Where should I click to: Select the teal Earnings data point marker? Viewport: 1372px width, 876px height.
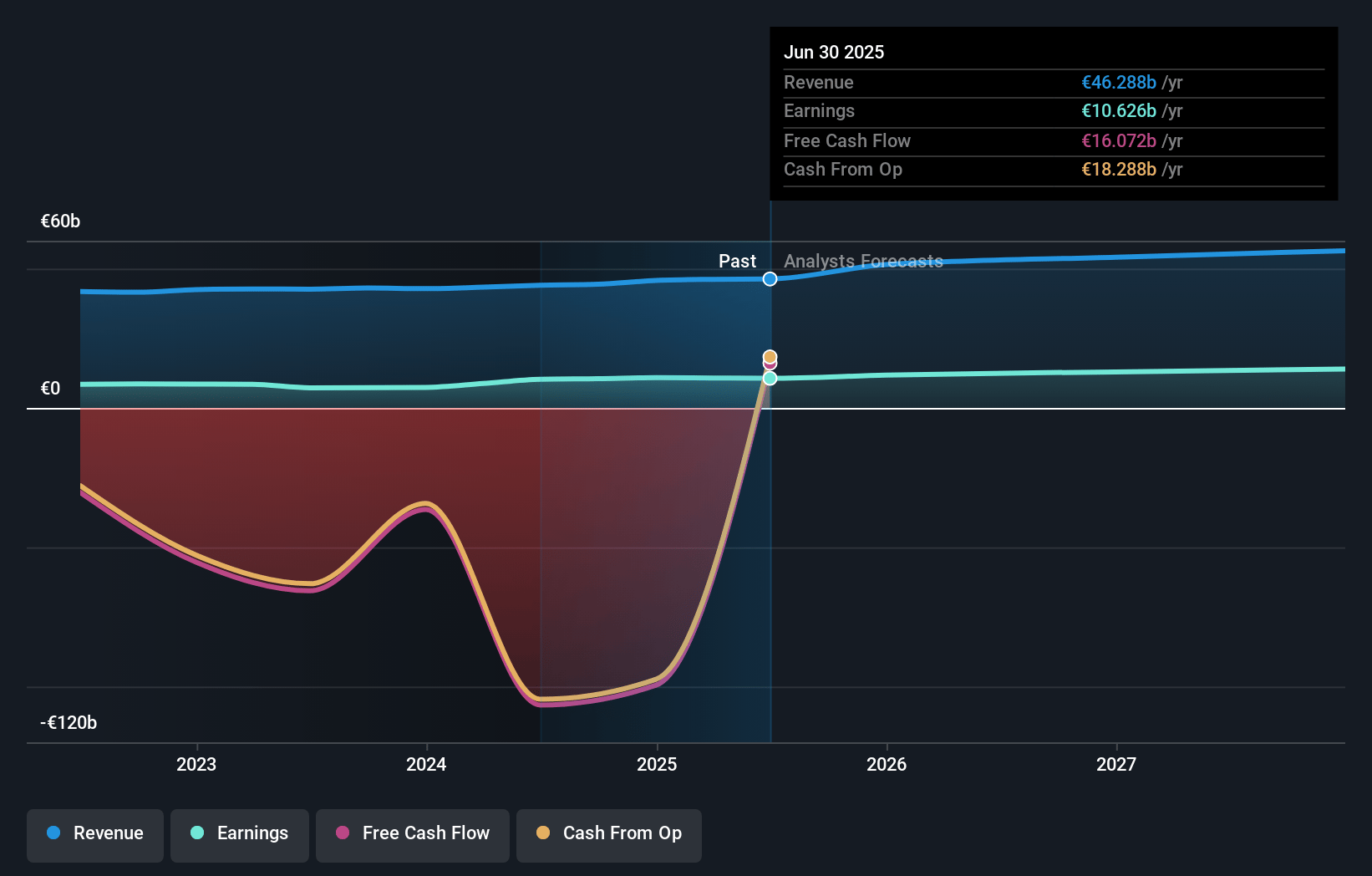(770, 379)
